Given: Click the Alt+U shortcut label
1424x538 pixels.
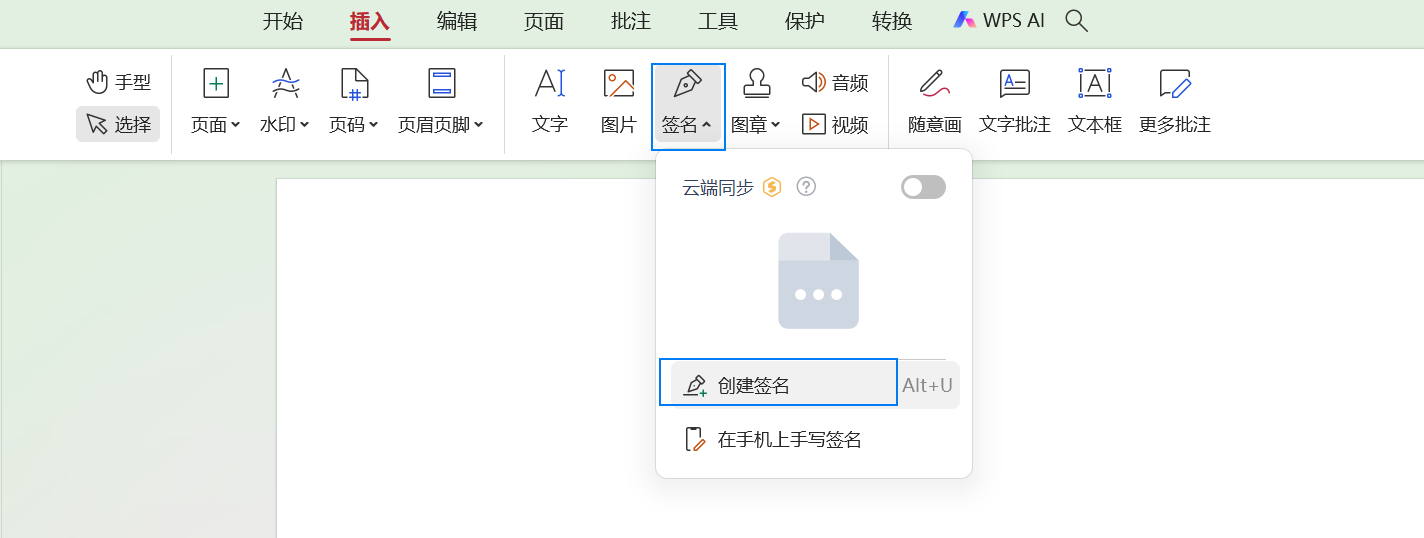Looking at the screenshot, I should pos(927,385).
